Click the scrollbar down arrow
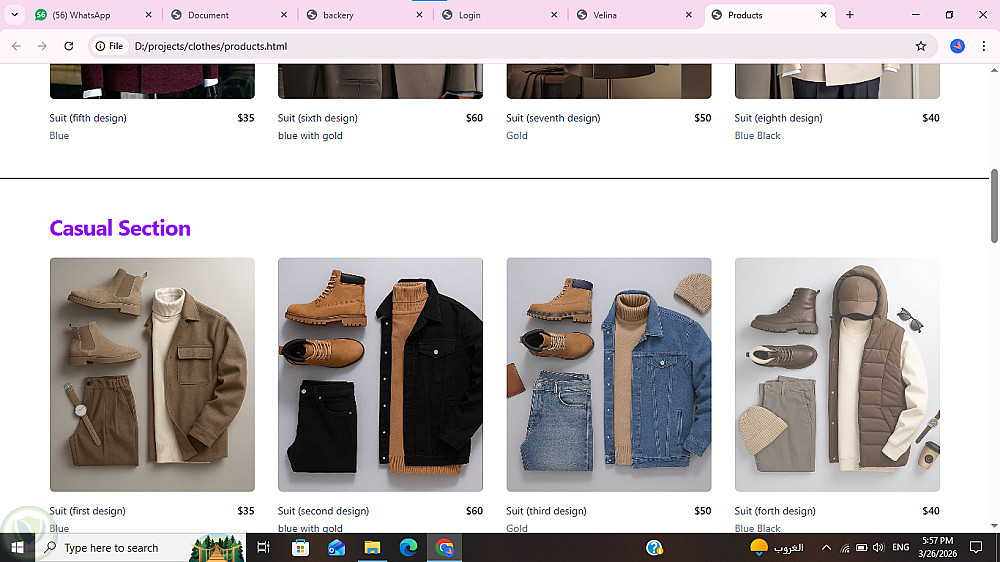1000x562 pixels. coord(994,526)
